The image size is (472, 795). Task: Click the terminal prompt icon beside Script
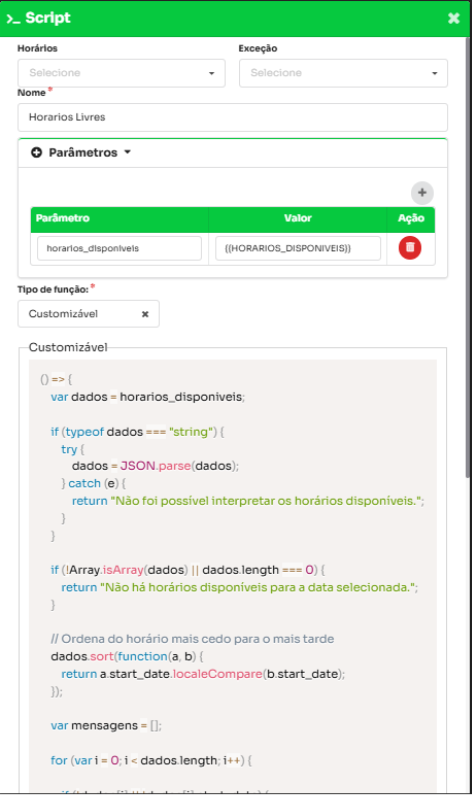13,19
